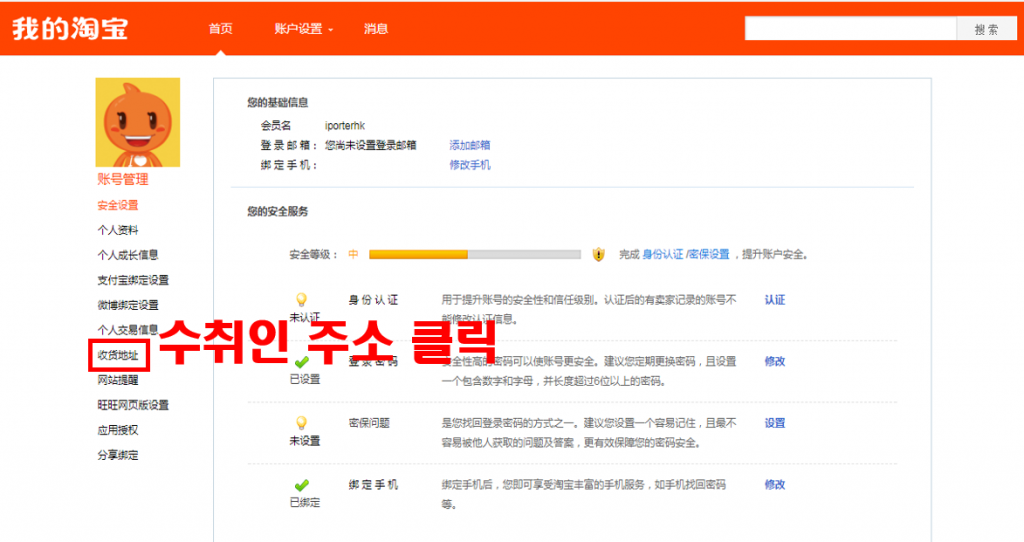Click the security level progress bar
Viewport: 1024px width, 542px height.
(x=475, y=254)
